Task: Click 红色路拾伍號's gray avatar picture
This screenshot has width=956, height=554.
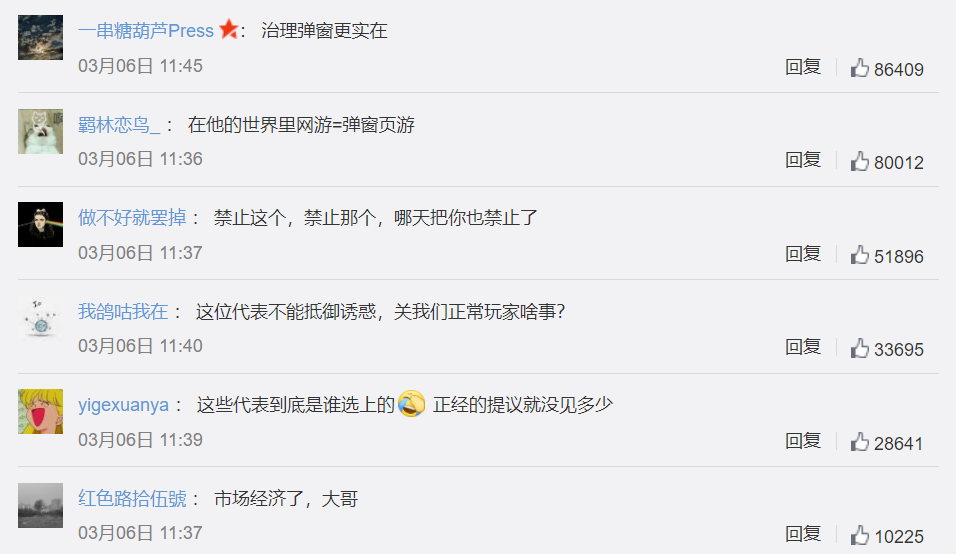Action: coord(40,505)
